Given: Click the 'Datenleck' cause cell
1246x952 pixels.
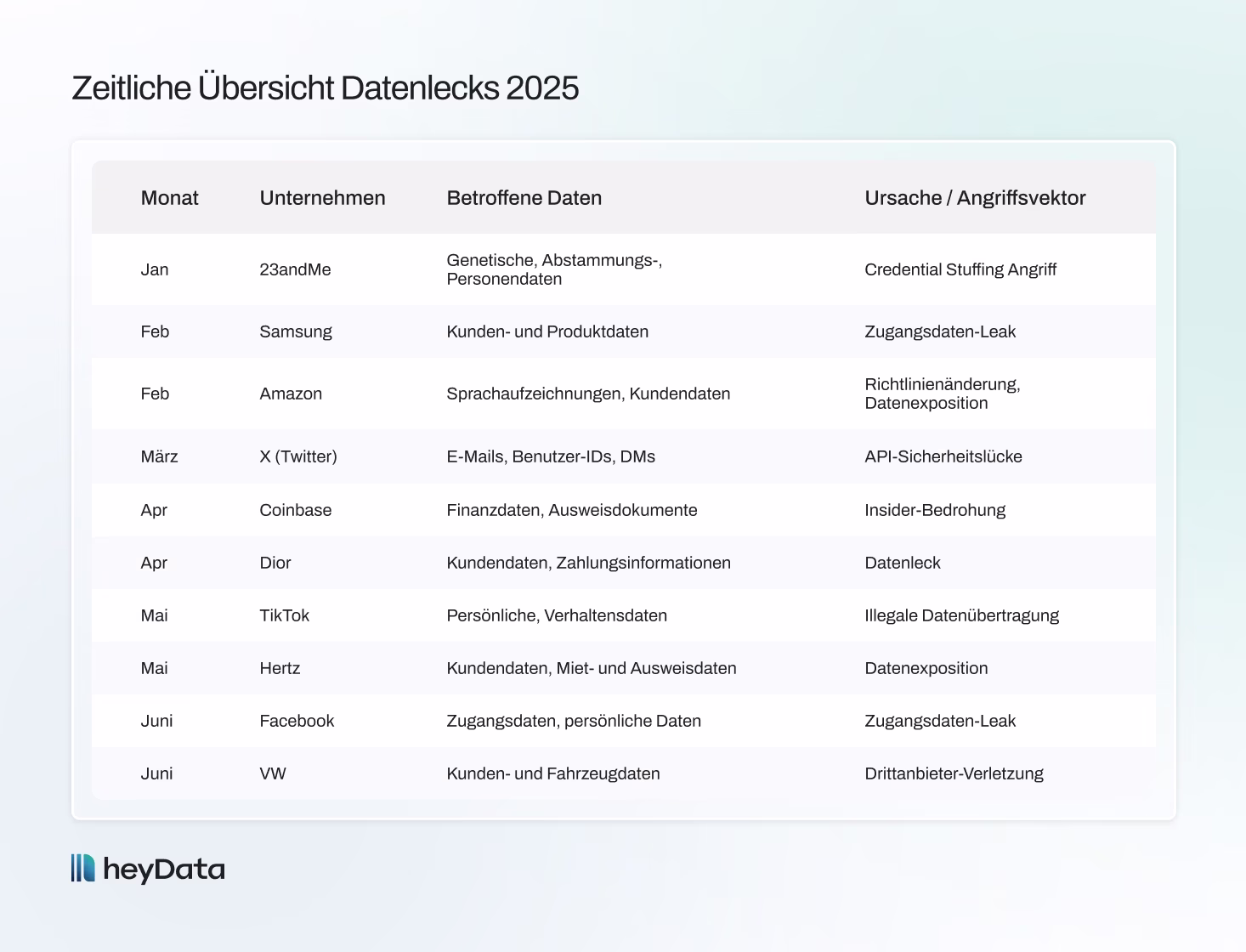Looking at the screenshot, I should (x=903, y=563).
